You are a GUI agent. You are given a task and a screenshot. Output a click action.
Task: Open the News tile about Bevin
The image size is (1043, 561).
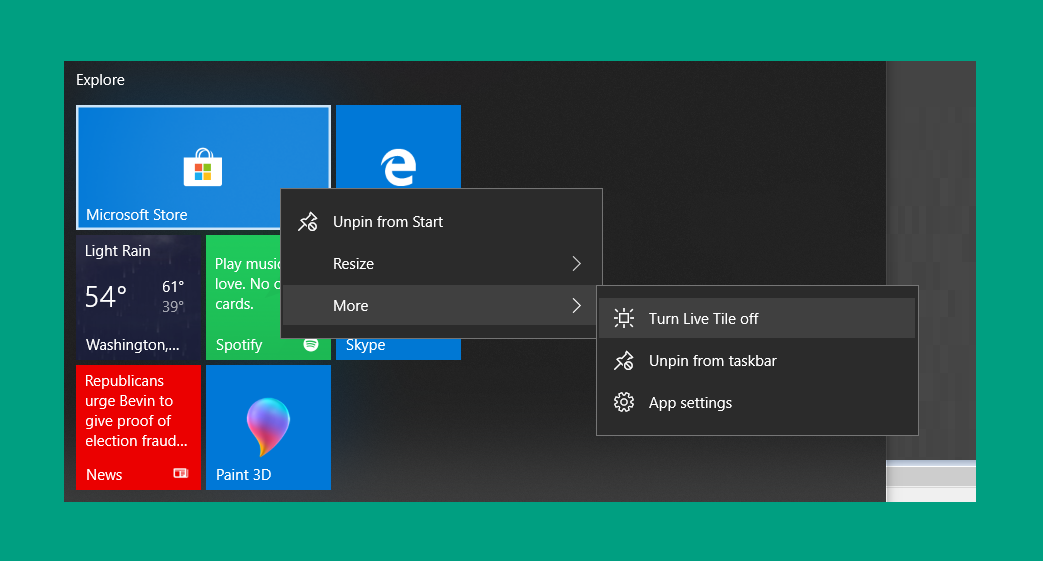pyautogui.click(x=138, y=427)
